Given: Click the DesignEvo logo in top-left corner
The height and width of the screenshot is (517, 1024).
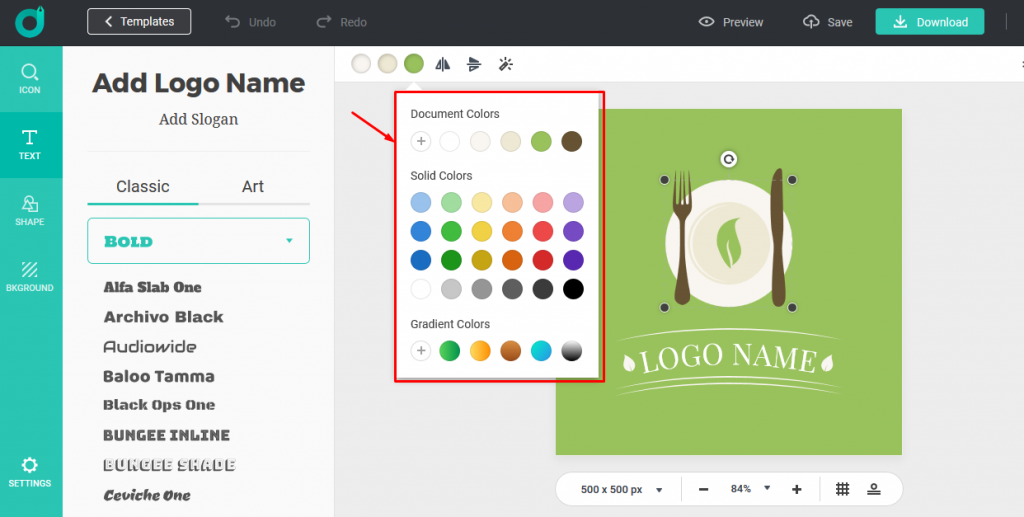Looking at the screenshot, I should point(30,22).
